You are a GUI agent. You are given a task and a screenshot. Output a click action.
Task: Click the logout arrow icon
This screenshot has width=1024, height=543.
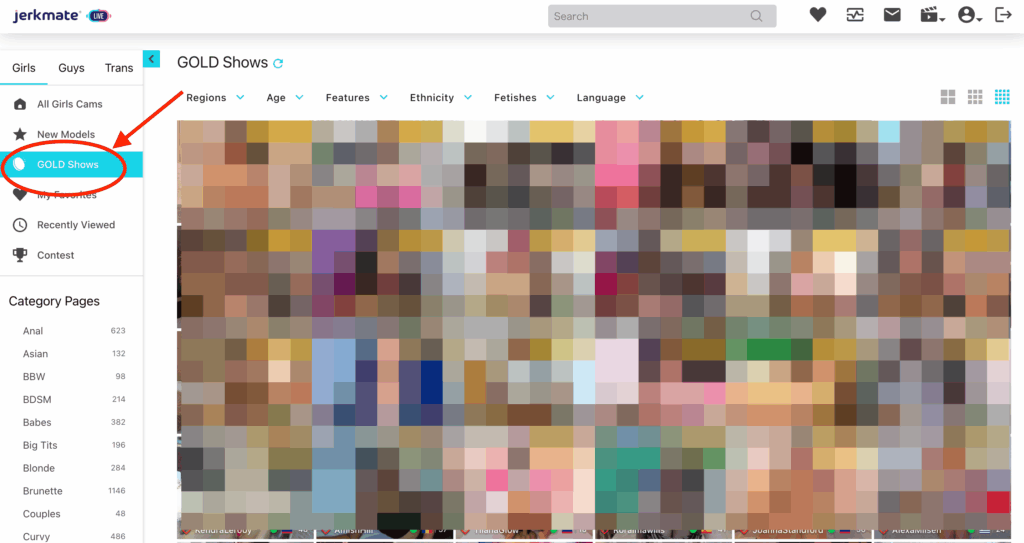(1003, 15)
